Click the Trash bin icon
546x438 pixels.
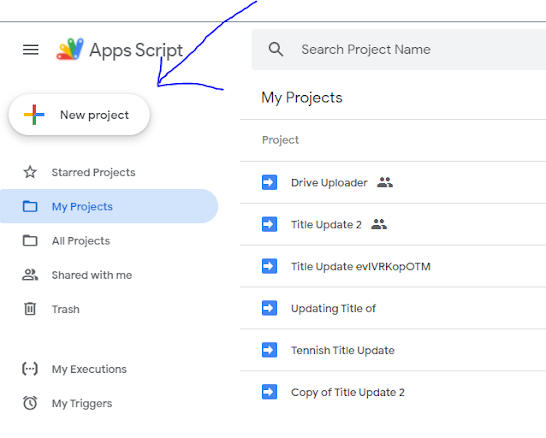(30, 309)
